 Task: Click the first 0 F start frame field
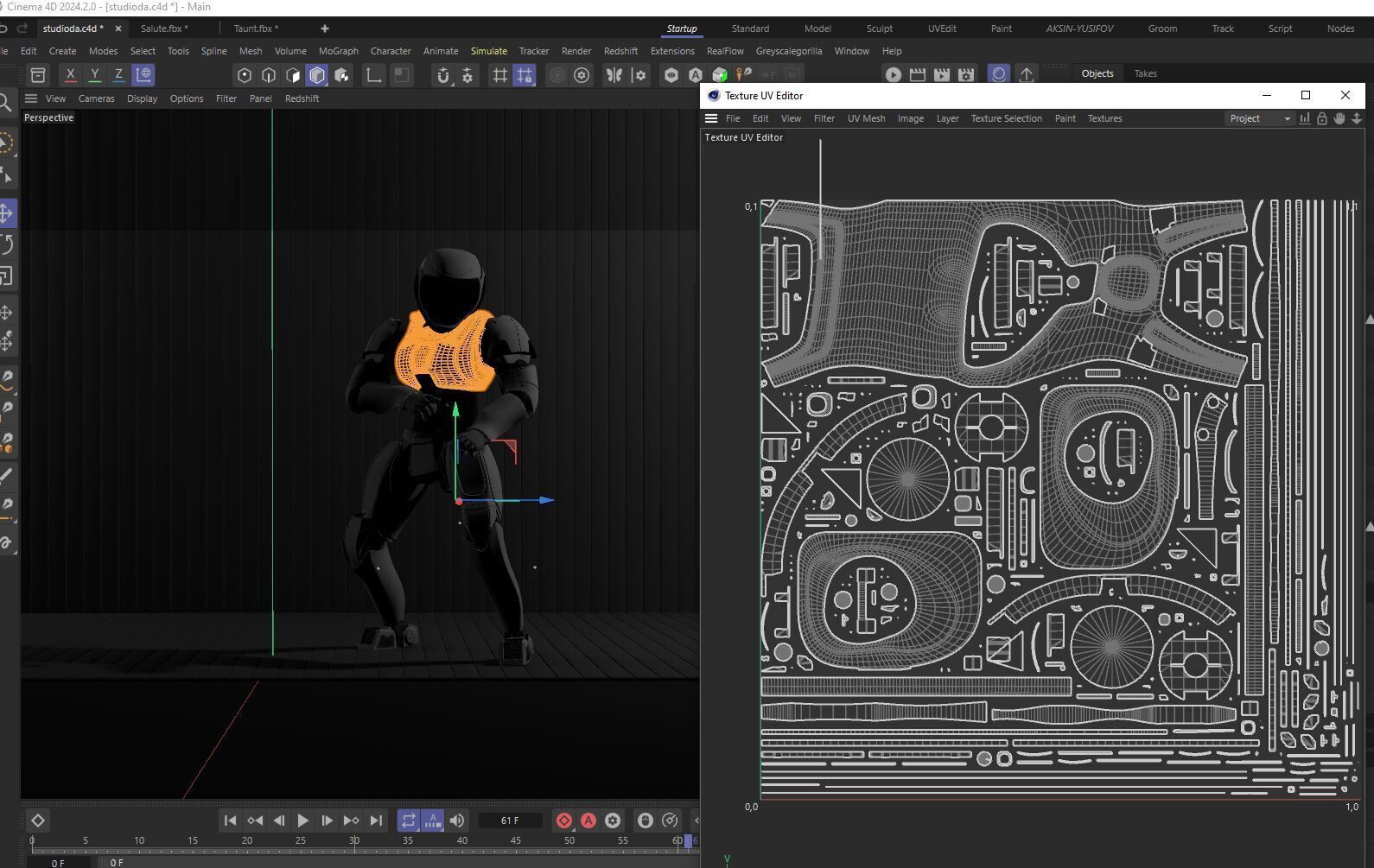pyautogui.click(x=58, y=862)
